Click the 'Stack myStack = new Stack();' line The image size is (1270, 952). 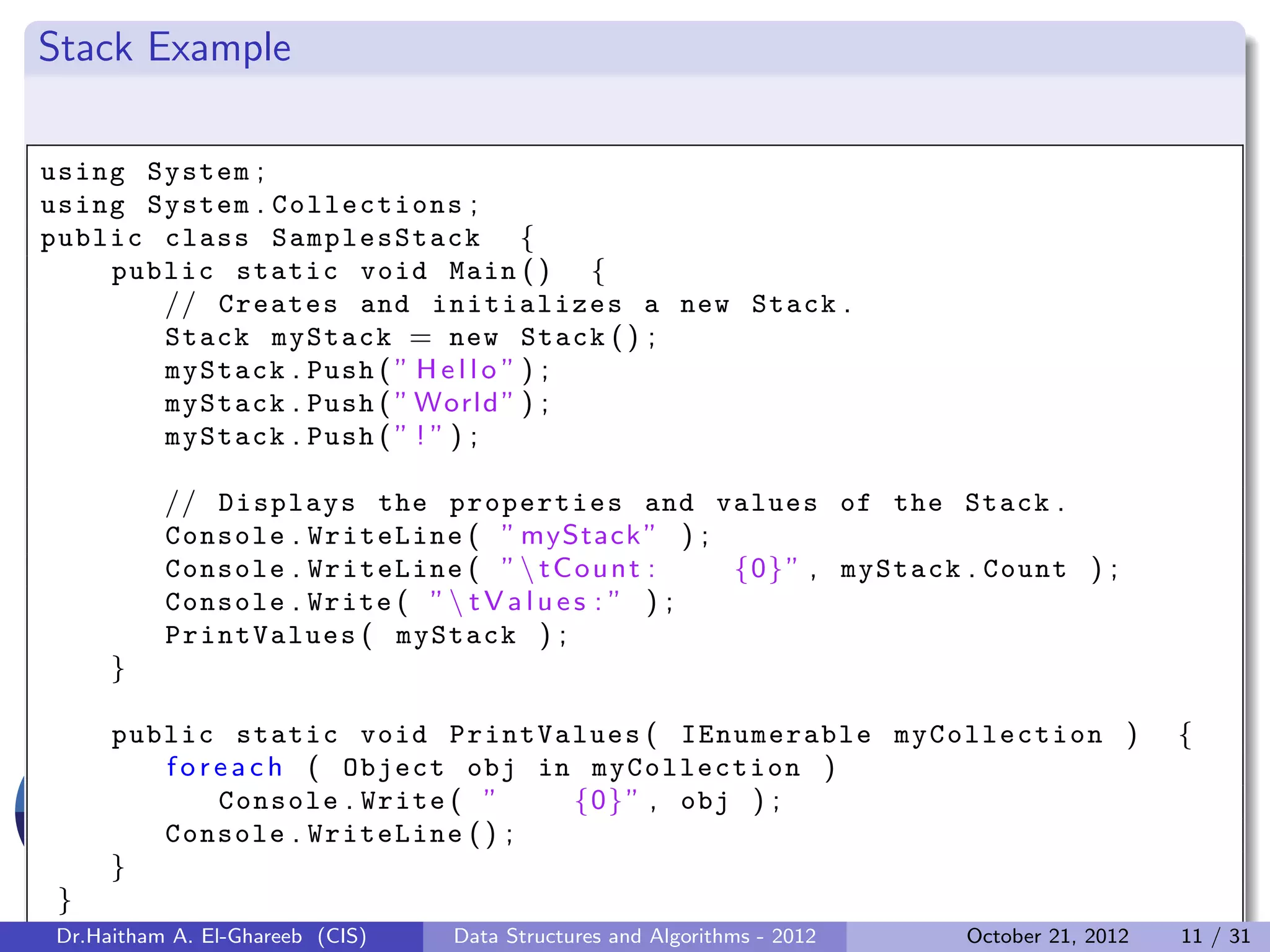411,338
